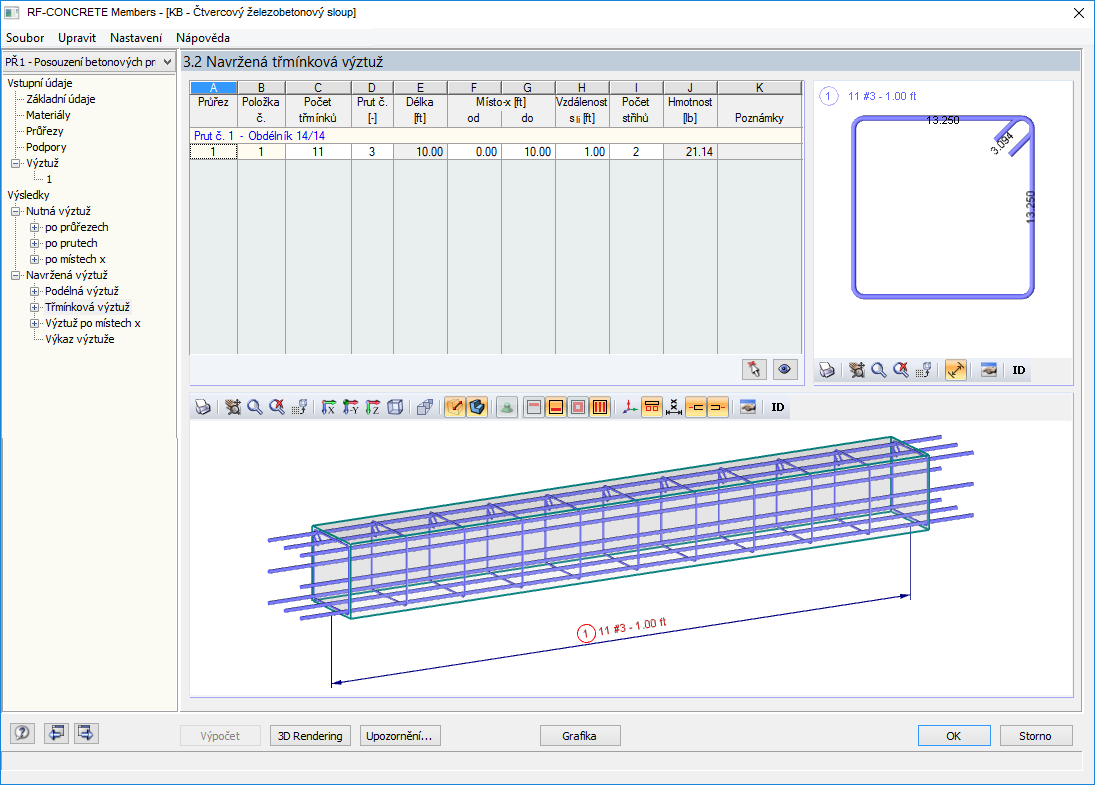Select the magnifier zoom tool in 3D toolbar
The height and width of the screenshot is (785, 1095).
point(255,407)
